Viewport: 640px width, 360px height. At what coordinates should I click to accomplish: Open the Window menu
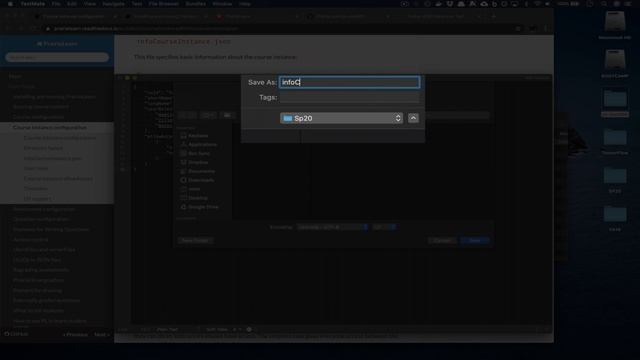coord(222,4)
